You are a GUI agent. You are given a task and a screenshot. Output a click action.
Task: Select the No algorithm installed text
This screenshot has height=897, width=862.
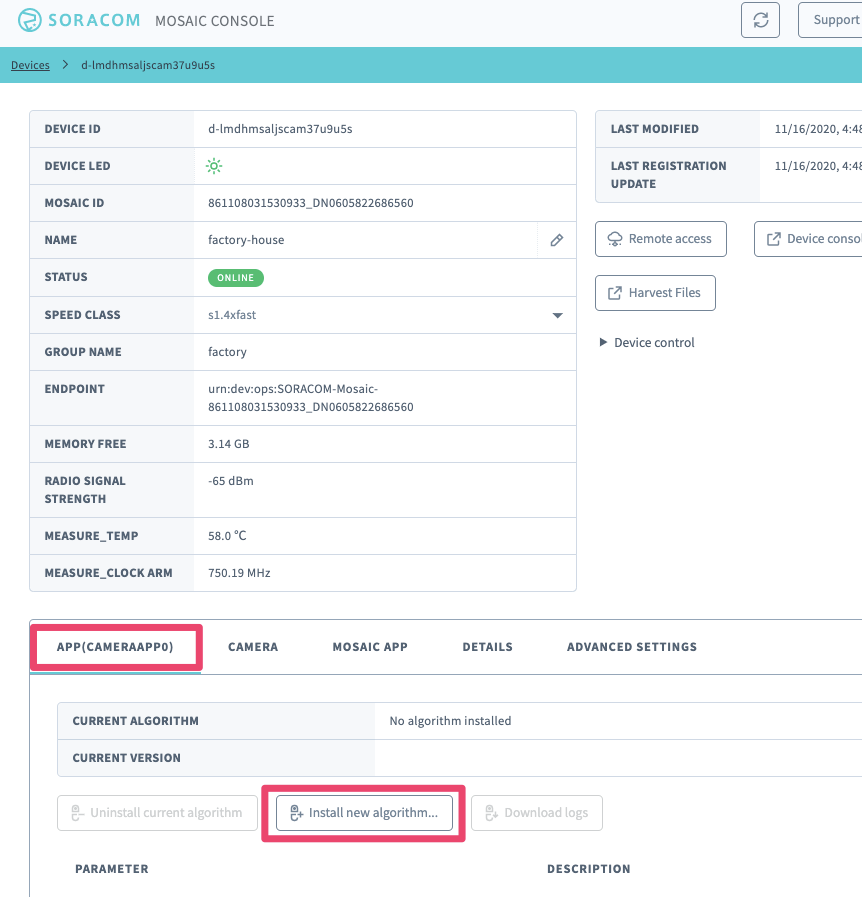point(450,721)
